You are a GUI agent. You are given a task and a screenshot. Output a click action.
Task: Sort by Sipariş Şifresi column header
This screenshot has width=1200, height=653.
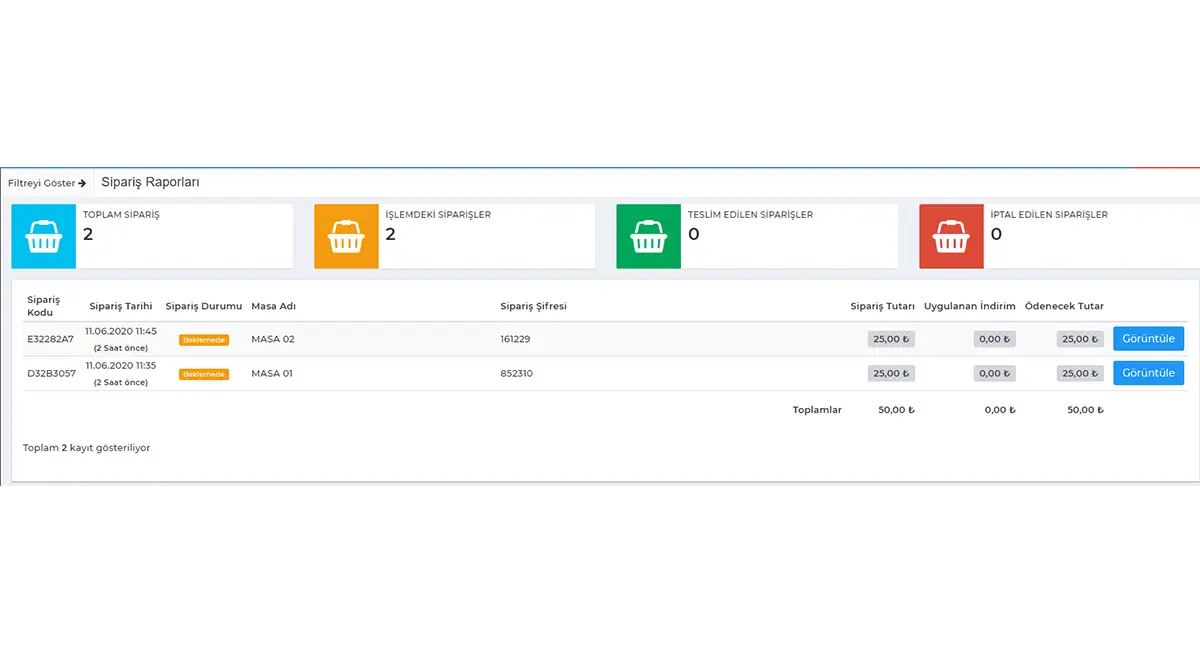point(533,306)
